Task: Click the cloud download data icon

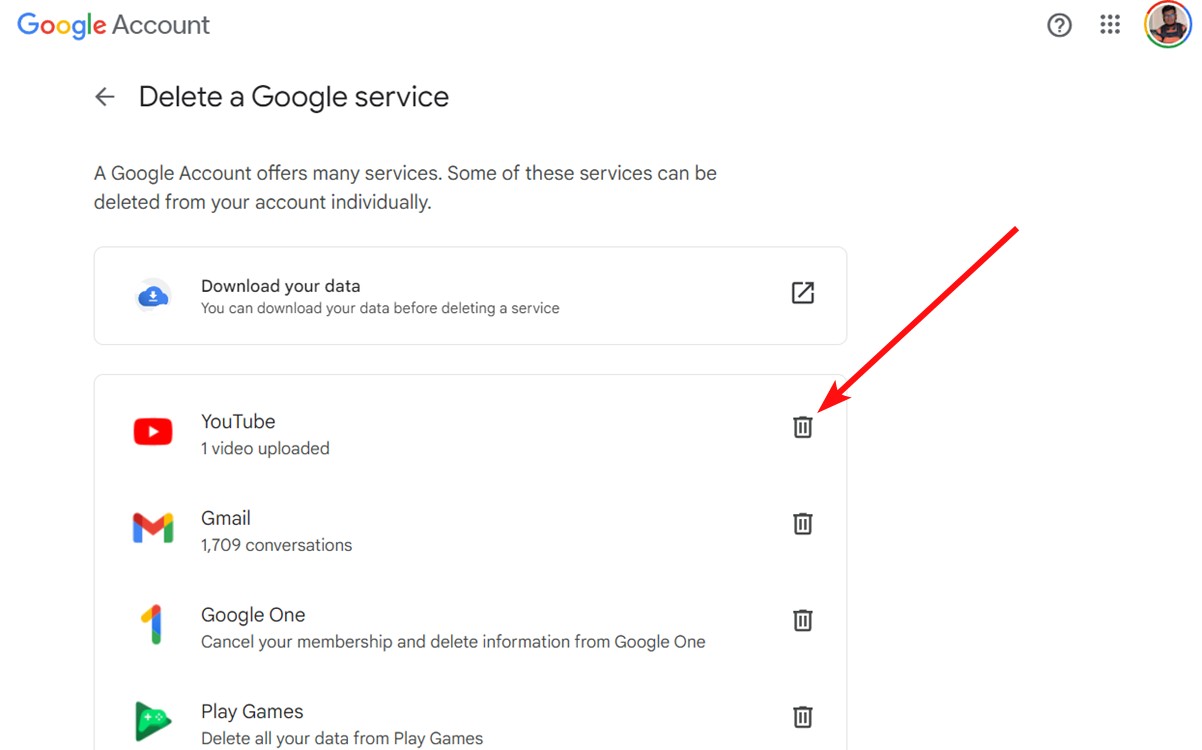Action: click(153, 296)
